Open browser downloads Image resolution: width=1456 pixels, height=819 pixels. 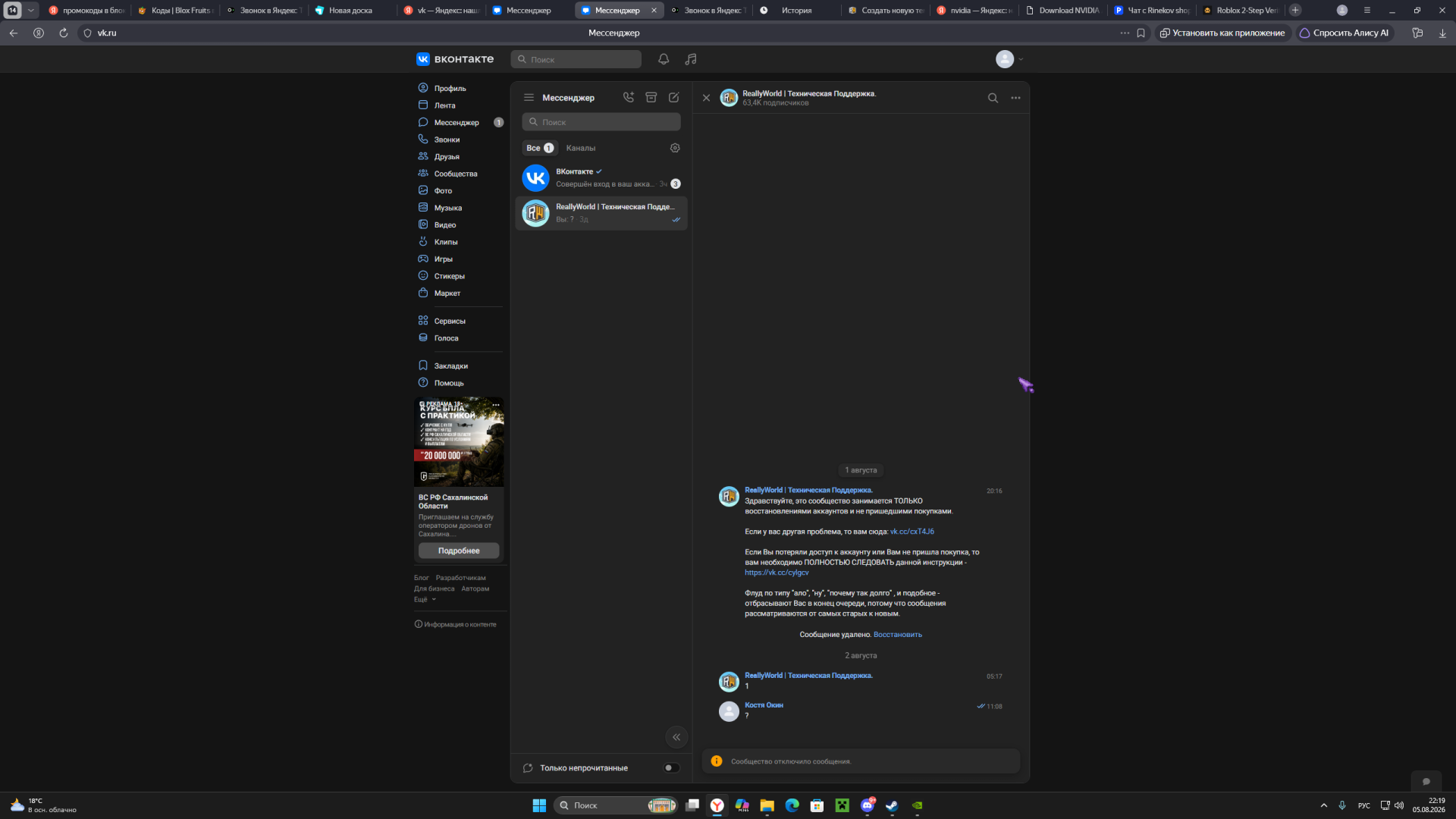tap(1442, 33)
